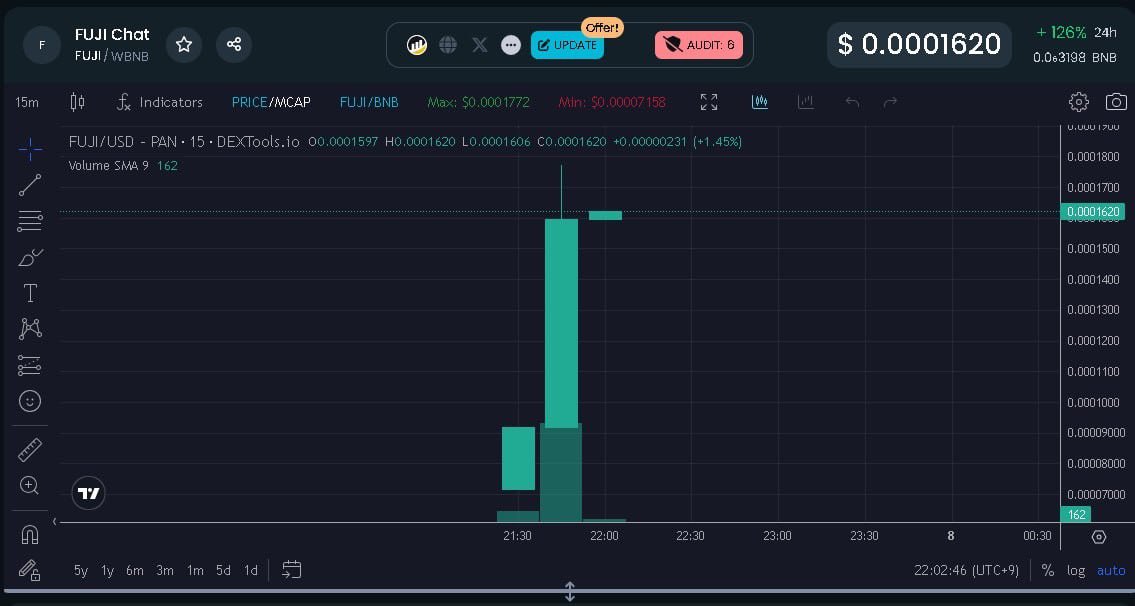Open the AUDIT: 6 warning badge
The height and width of the screenshot is (606, 1135).
point(699,45)
